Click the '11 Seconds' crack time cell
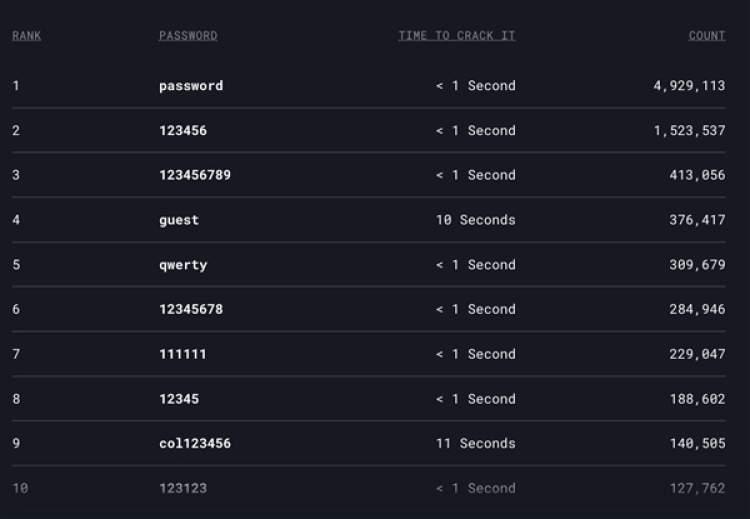This screenshot has width=750, height=519. click(475, 443)
